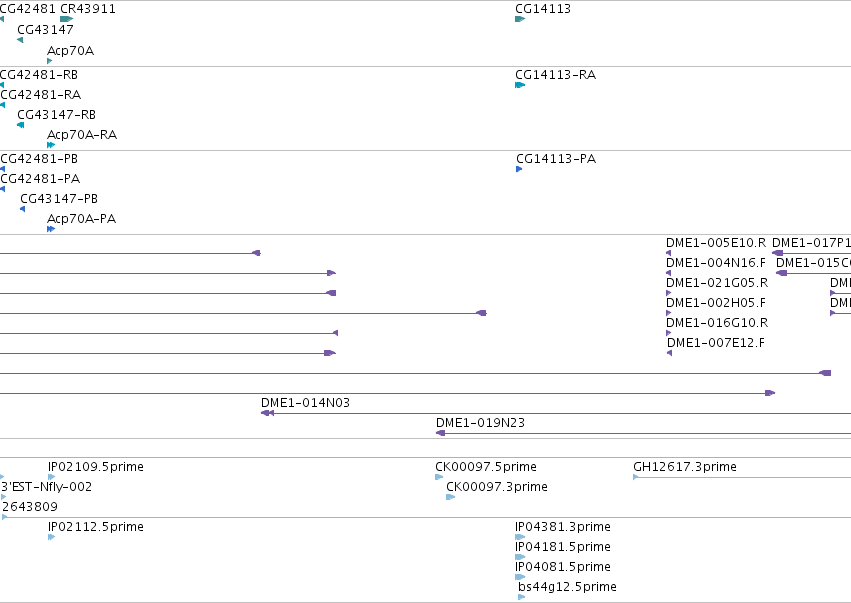Screen dimensions: 851x603
Task: Select the 3'EST-Nfly-002 label
Action: 47,487
